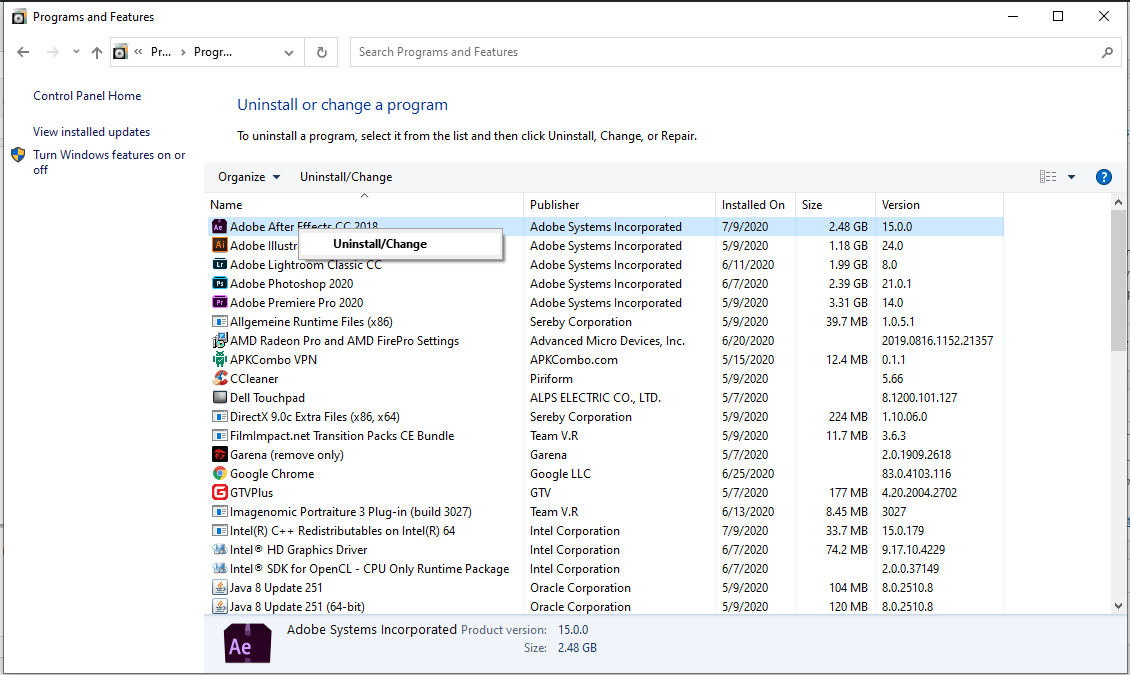
Task: Click the Google Chrome icon in list
Action: coord(220,474)
